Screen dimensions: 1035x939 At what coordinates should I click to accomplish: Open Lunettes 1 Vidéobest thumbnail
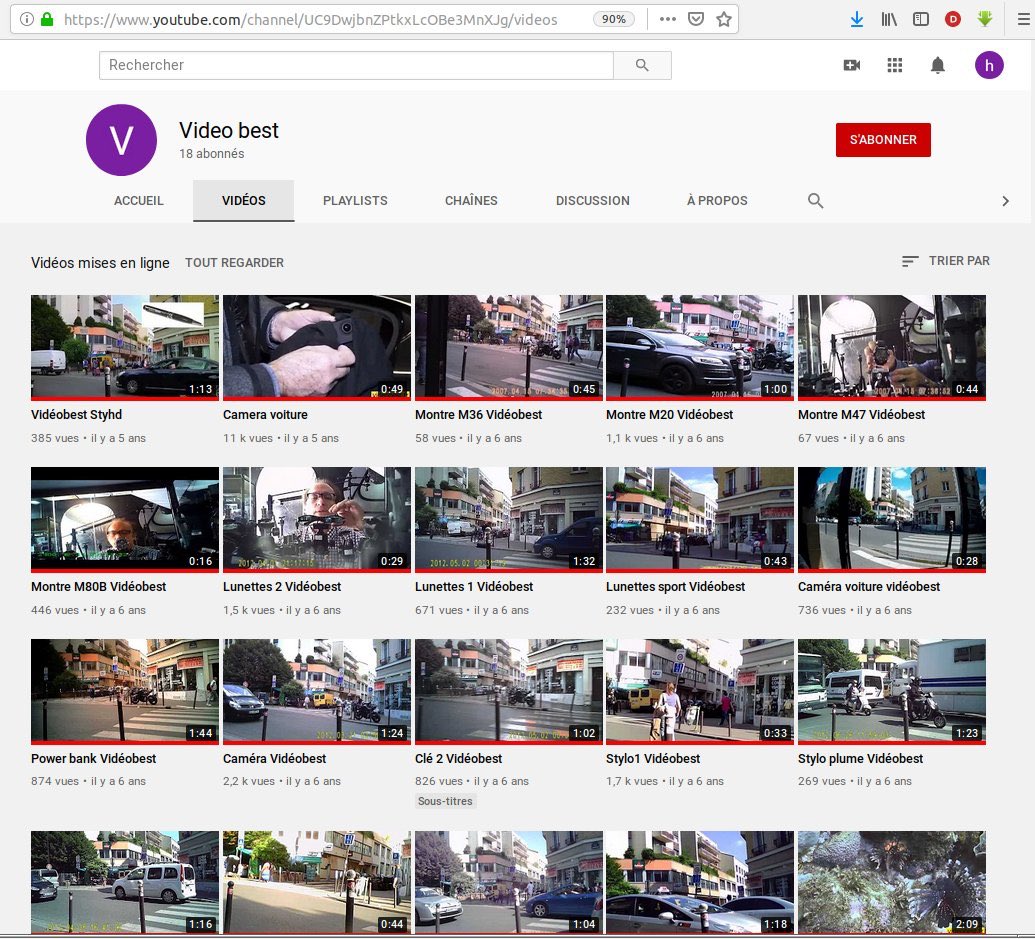pyautogui.click(x=508, y=519)
